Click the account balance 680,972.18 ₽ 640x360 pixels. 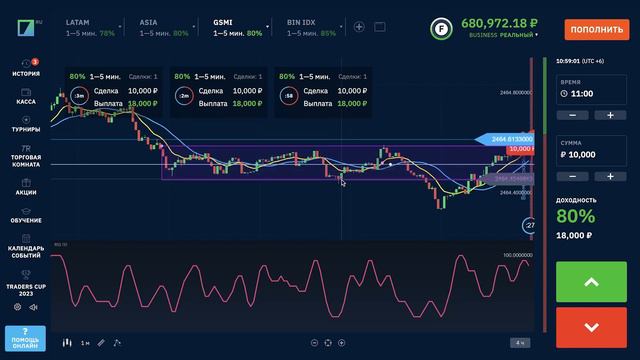coord(499,23)
